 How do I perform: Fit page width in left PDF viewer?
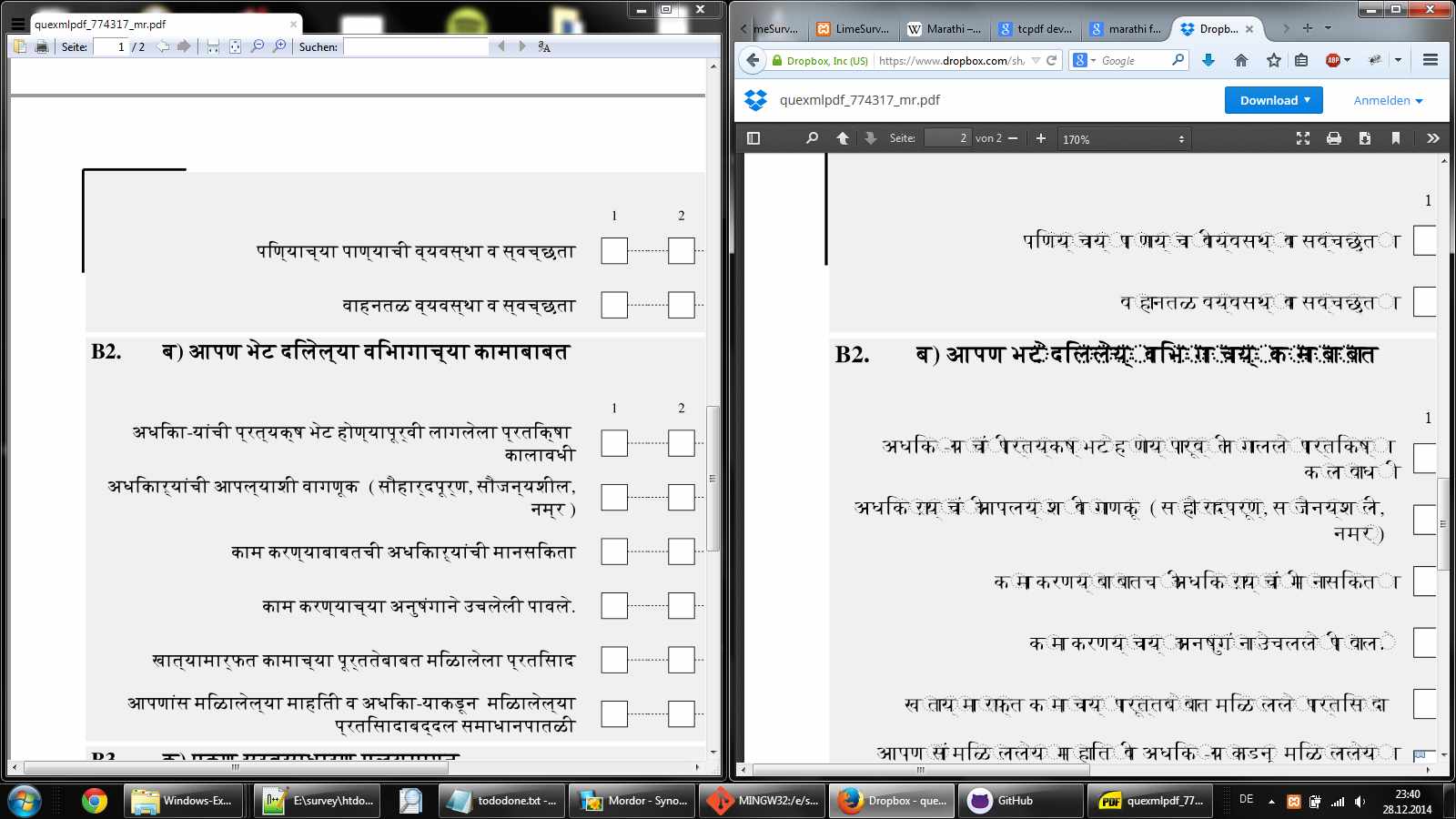click(213, 46)
